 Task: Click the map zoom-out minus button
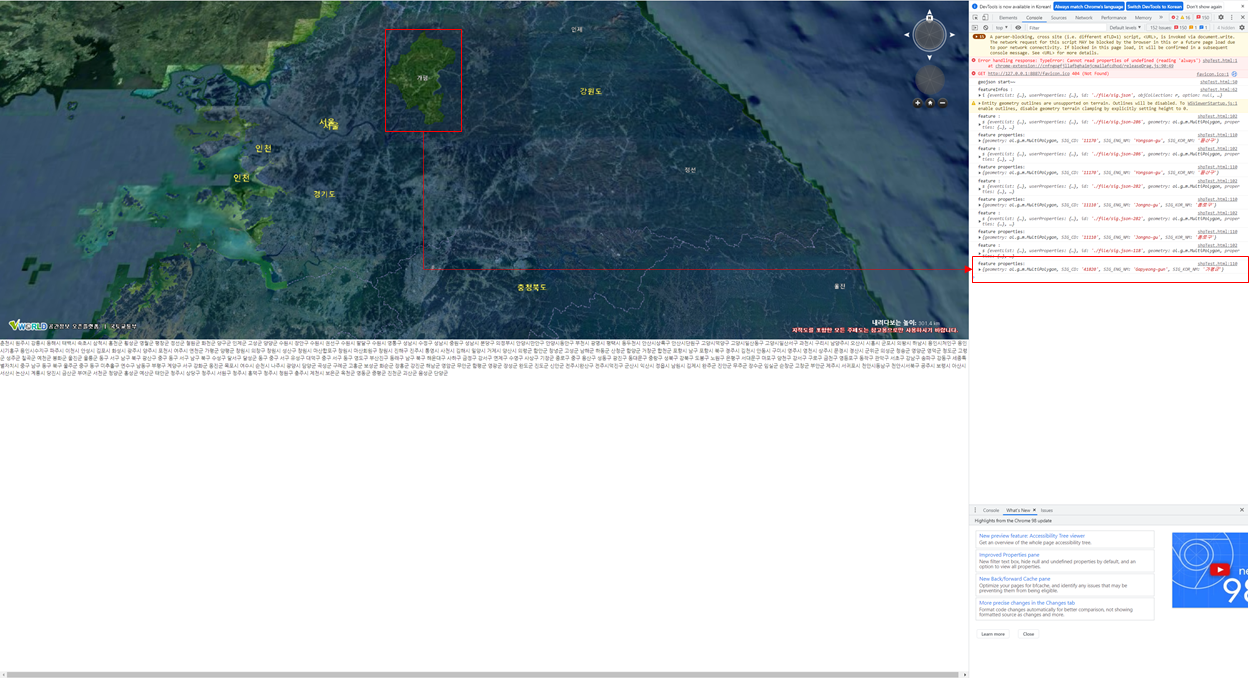943,103
